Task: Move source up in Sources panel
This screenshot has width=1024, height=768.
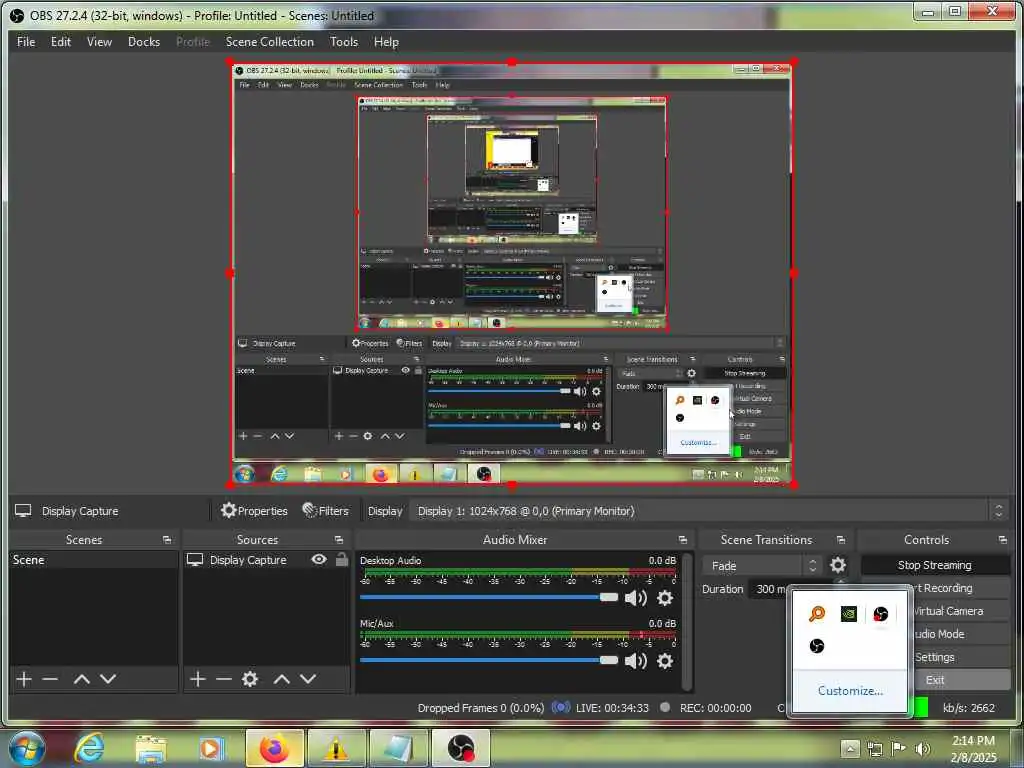Action: click(281, 679)
